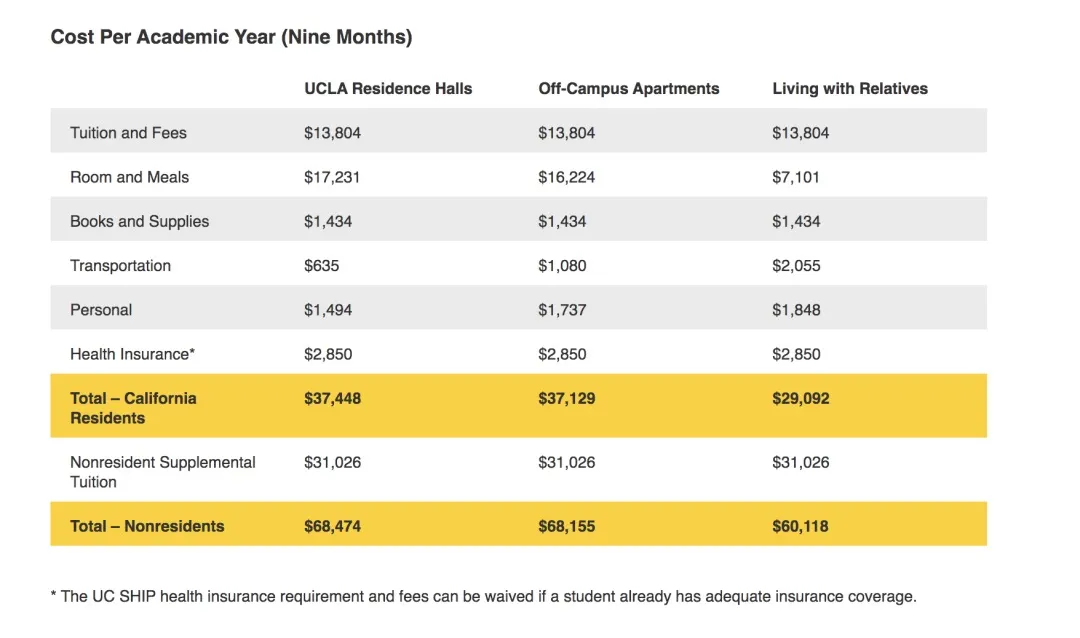Select the Nonresident Supplemental Tuition label

pos(162,472)
